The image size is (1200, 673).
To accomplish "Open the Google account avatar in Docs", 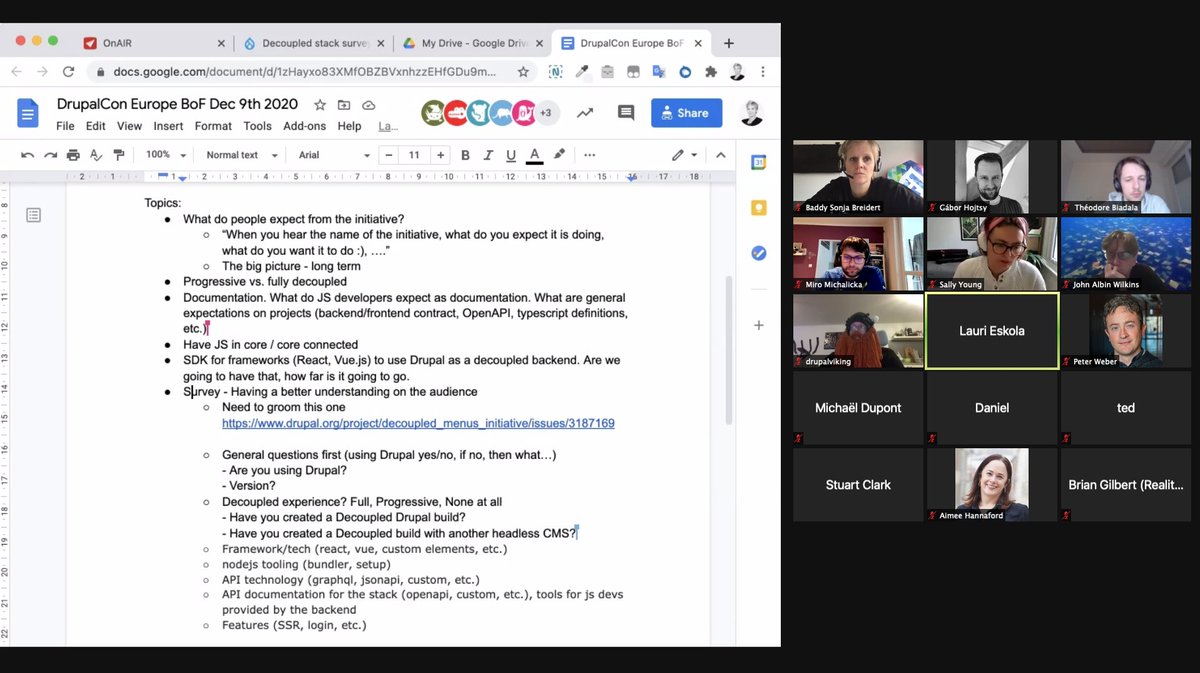I will point(752,113).
